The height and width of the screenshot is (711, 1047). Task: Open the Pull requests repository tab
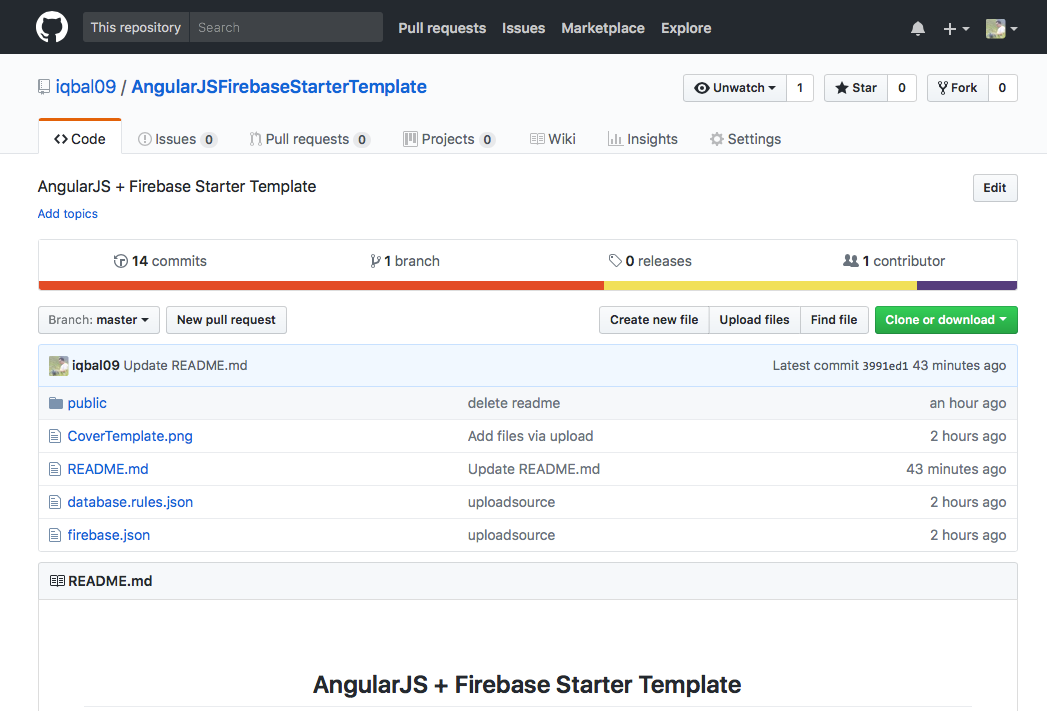click(310, 139)
